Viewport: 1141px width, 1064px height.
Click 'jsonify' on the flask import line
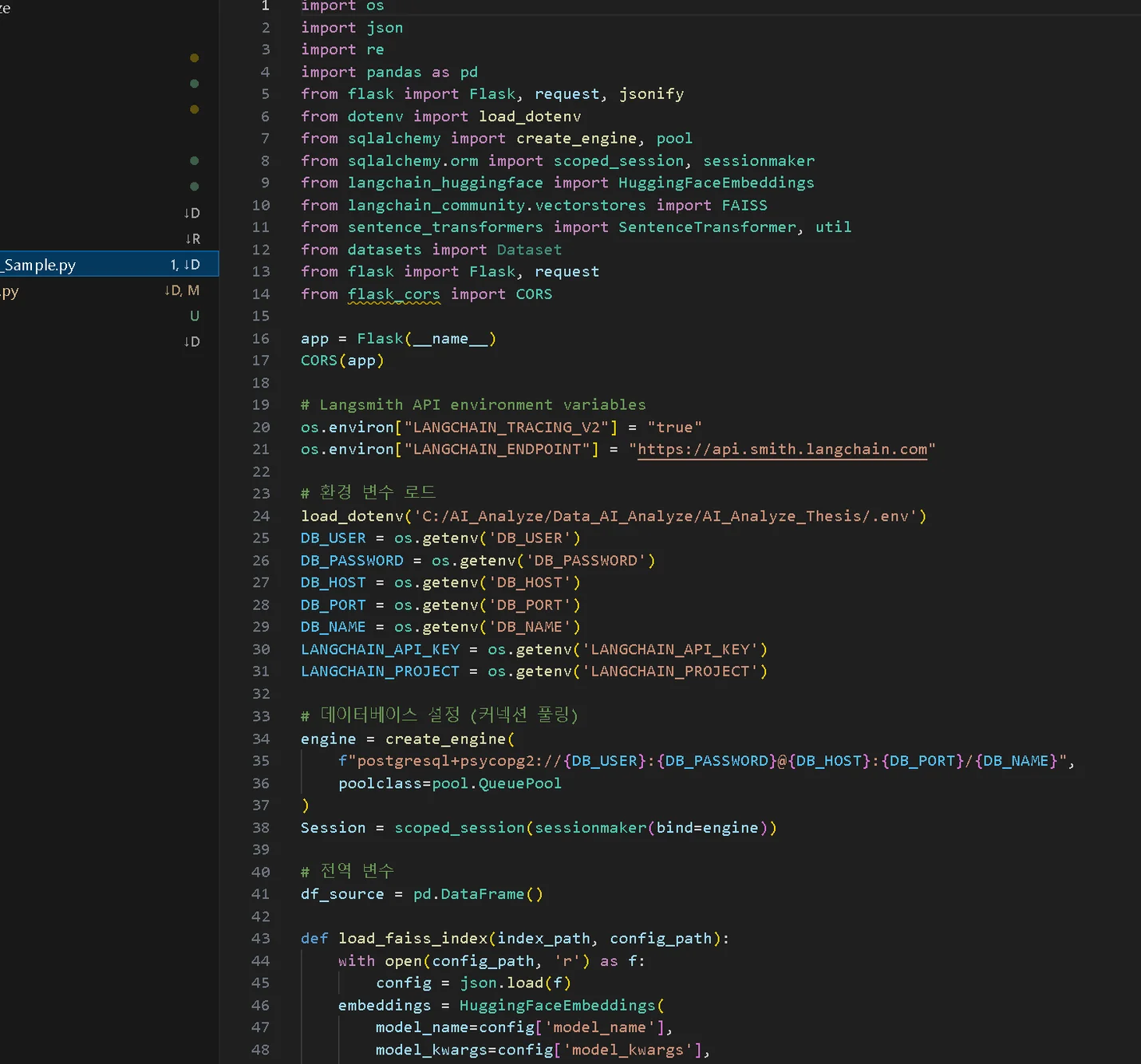651,94
